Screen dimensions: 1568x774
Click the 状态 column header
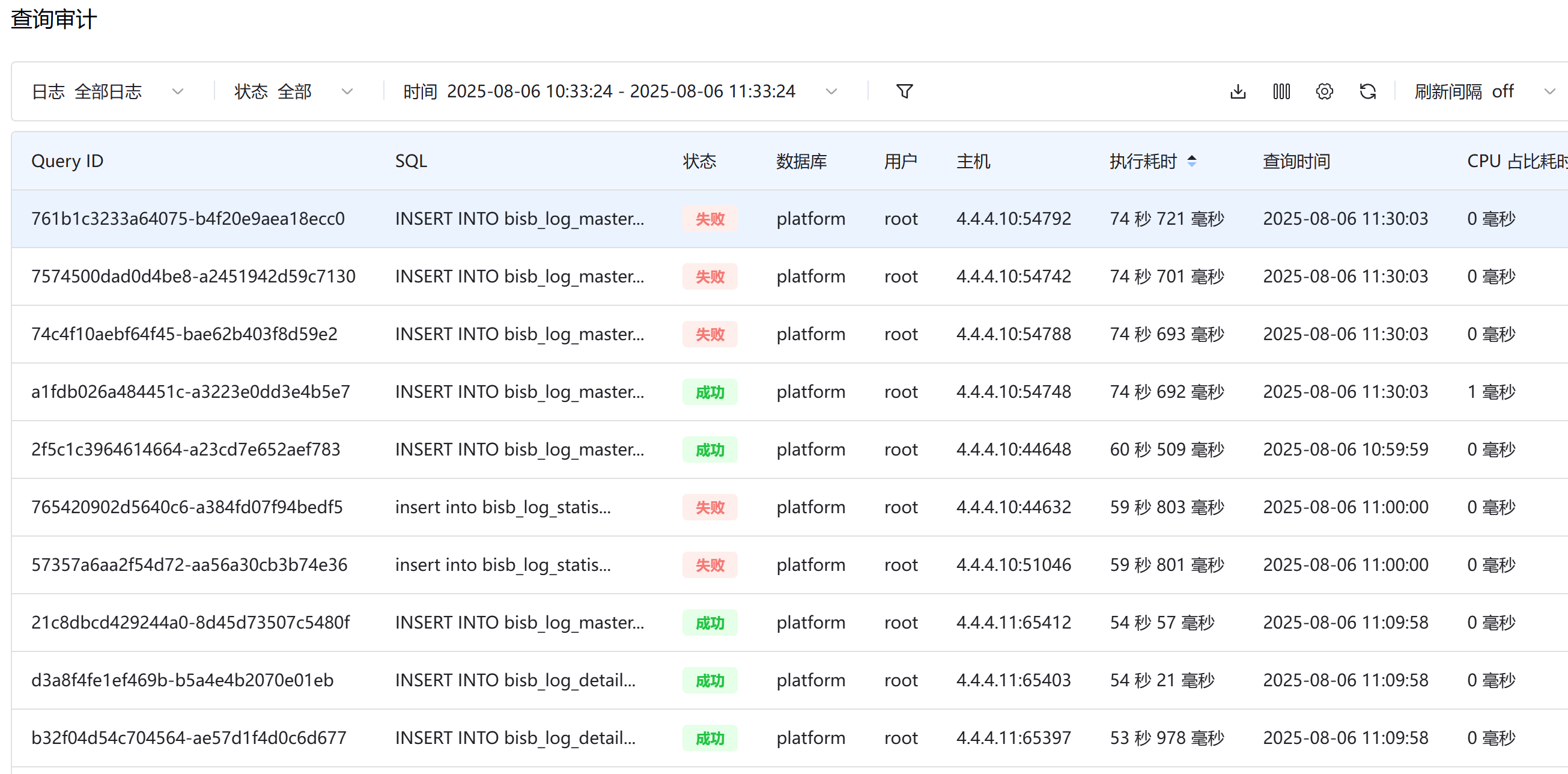[699, 161]
